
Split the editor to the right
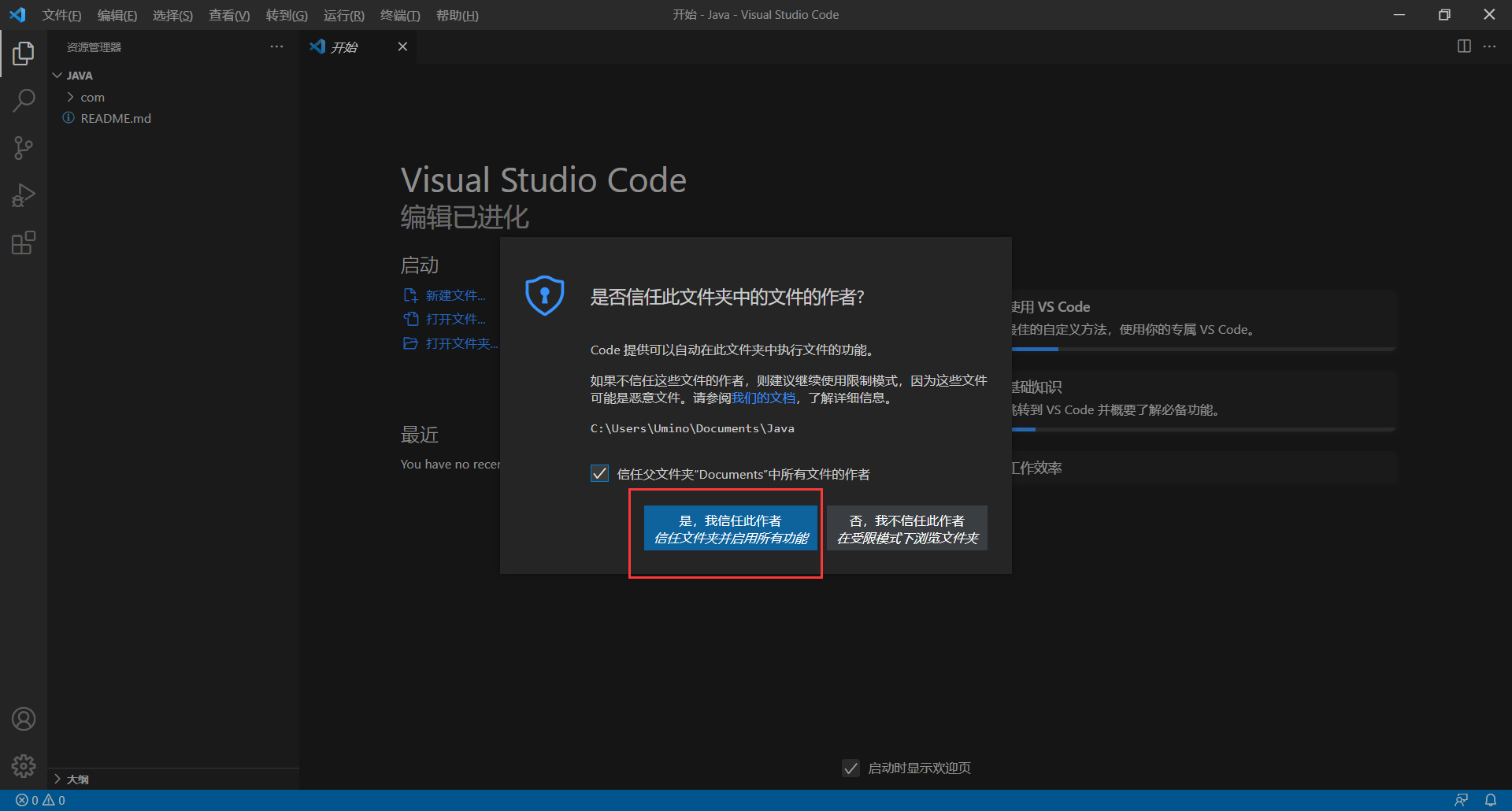click(x=1464, y=46)
